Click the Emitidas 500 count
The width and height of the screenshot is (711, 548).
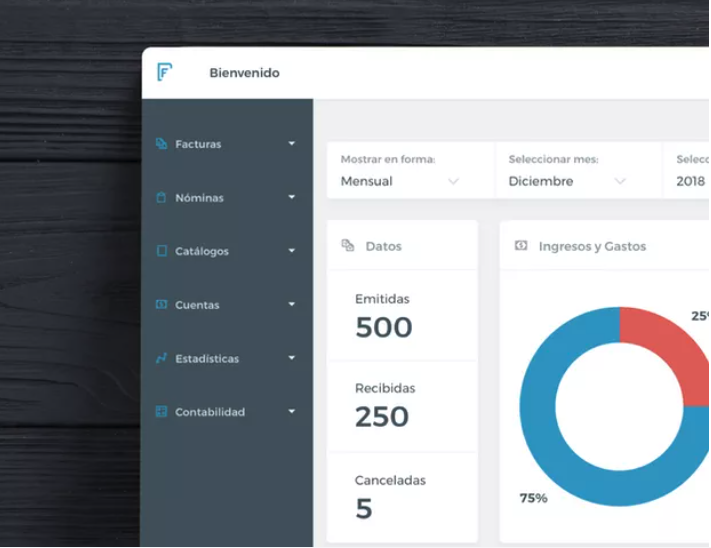[x=384, y=327]
